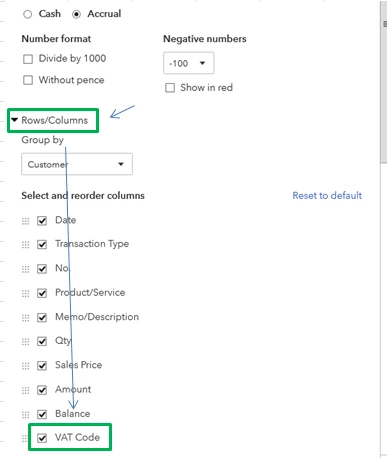Screen dimensions: 387x458
Task: Uncheck the Balance column checkbox
Action: click(x=42, y=414)
